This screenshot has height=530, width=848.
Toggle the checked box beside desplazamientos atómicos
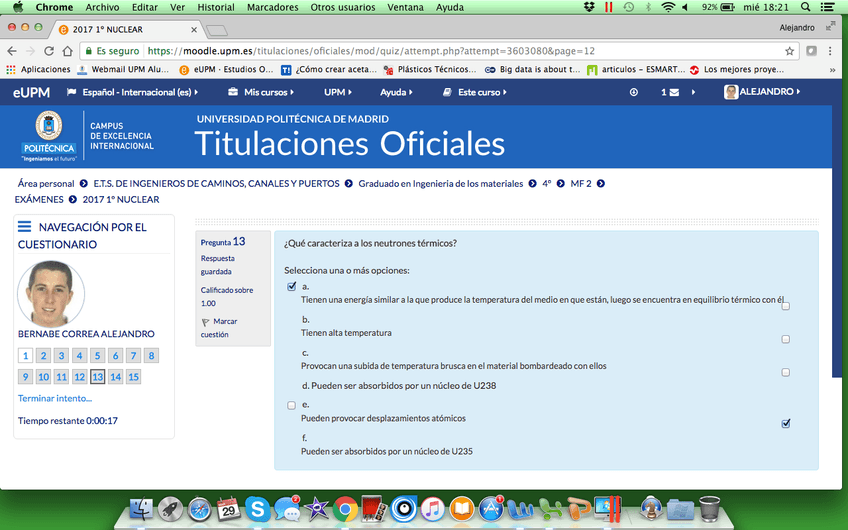point(786,424)
